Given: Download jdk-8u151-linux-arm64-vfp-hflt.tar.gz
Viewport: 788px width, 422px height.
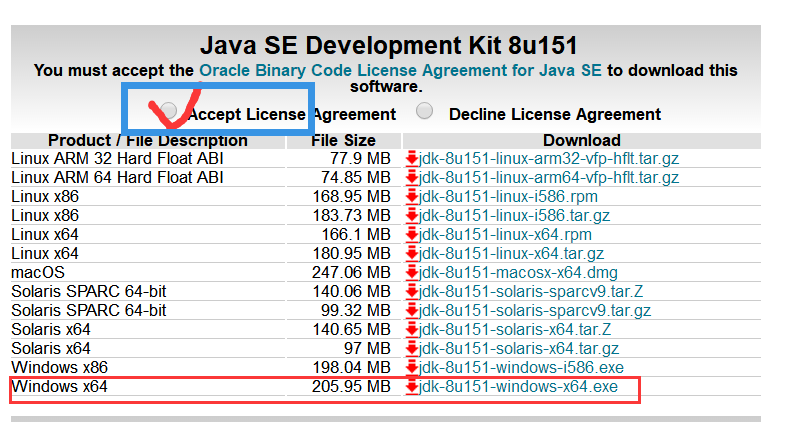Looking at the screenshot, I should click(549, 178).
